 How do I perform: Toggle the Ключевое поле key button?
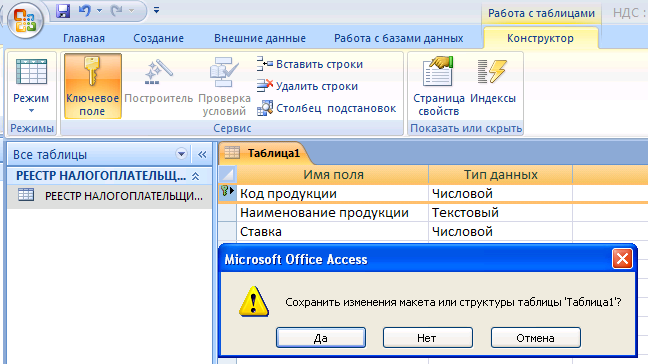coord(93,86)
